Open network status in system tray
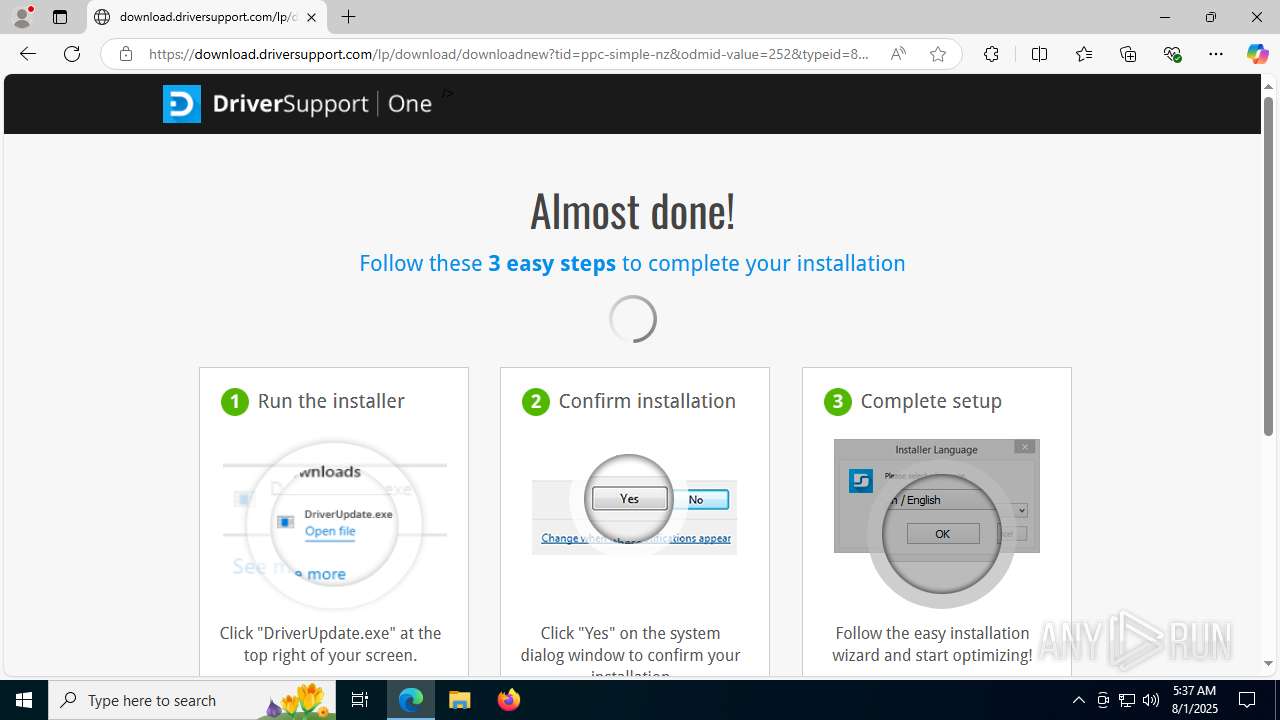The width and height of the screenshot is (1280, 720). [1127, 700]
